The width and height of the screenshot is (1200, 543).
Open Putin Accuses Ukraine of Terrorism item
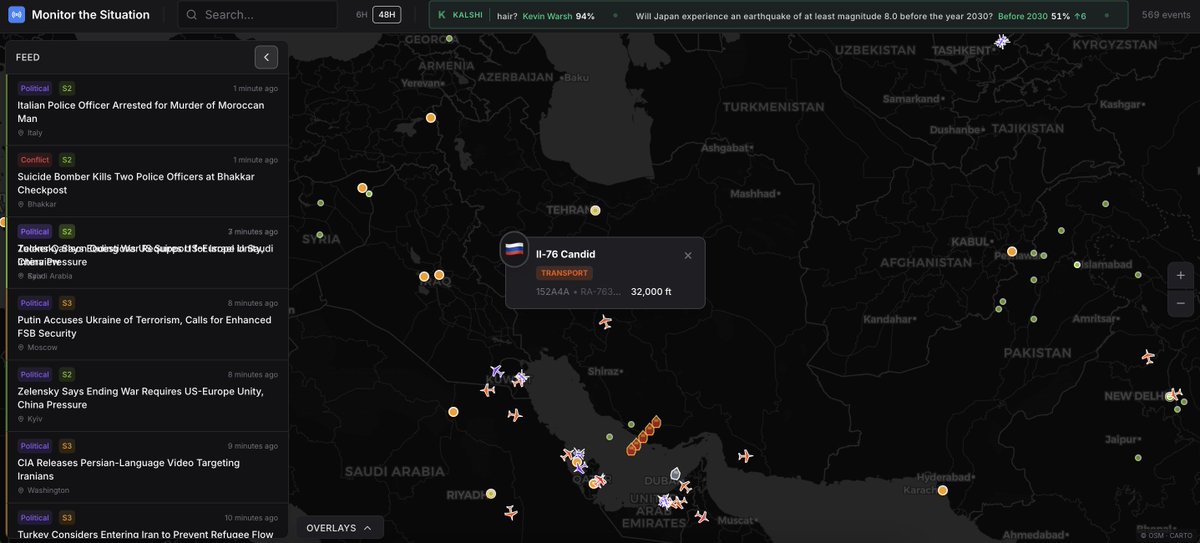click(x=147, y=325)
